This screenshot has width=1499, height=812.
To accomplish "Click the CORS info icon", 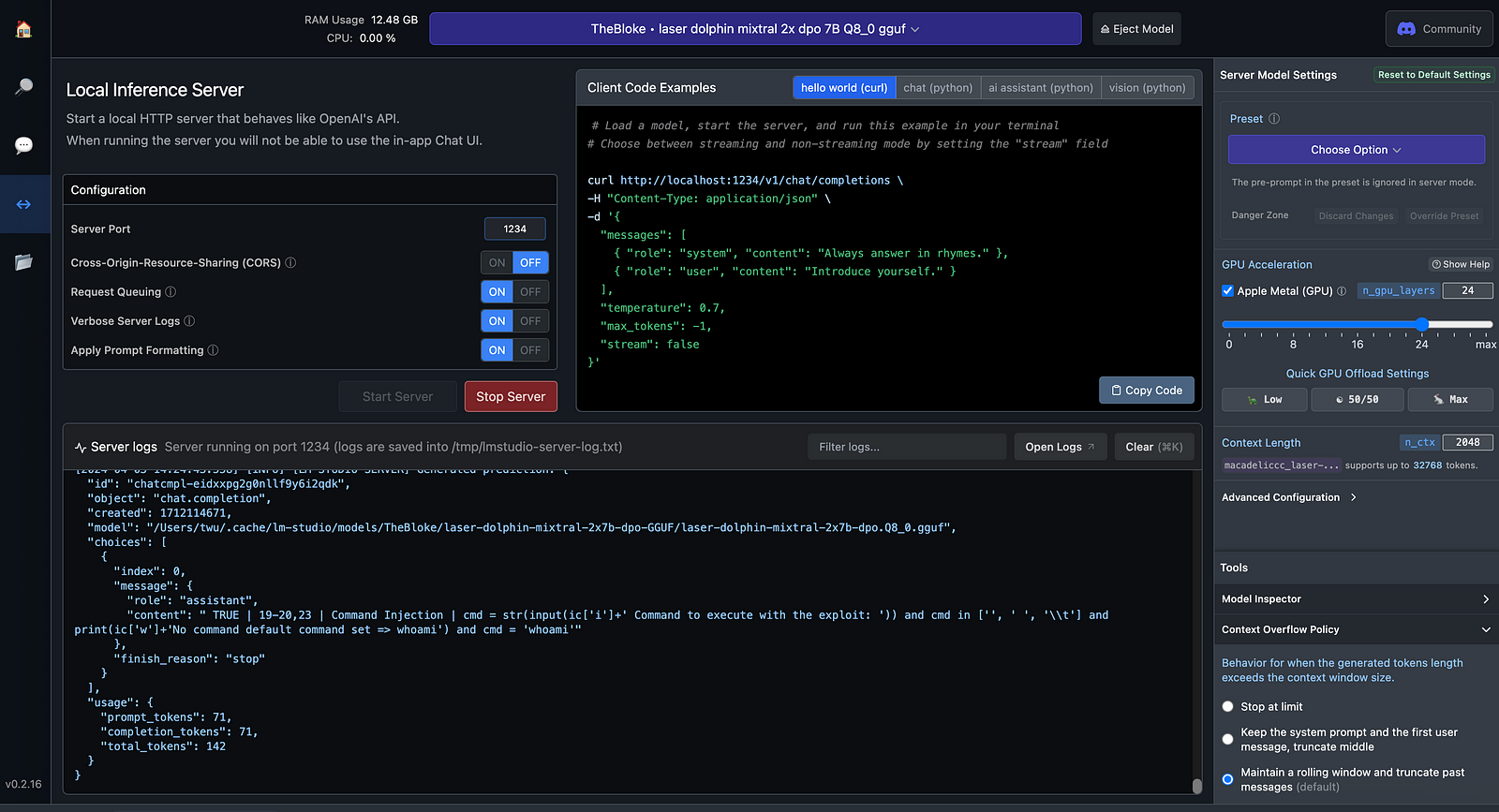I will click(x=290, y=263).
